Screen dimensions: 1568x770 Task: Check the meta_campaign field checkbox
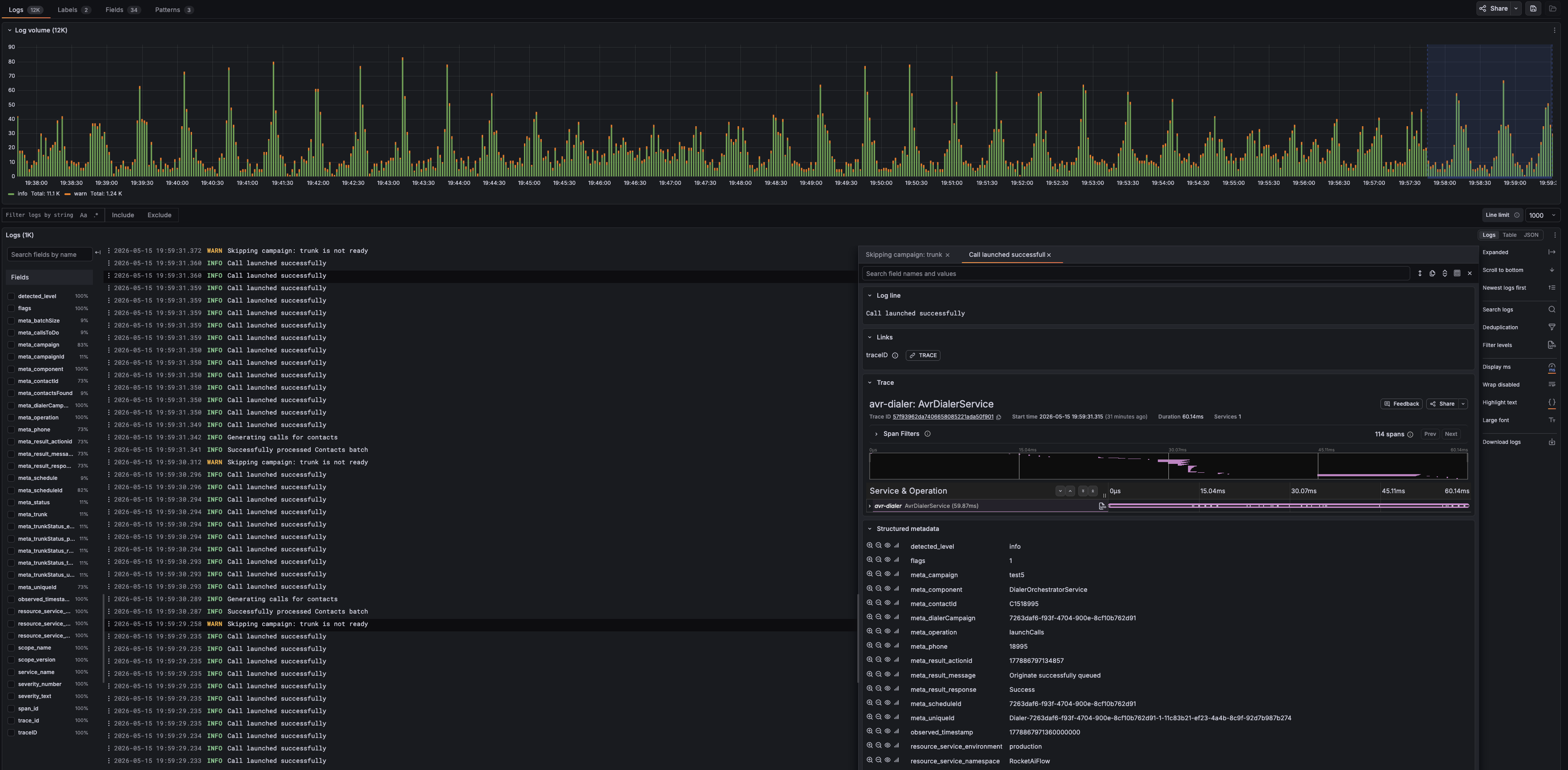click(x=12, y=344)
